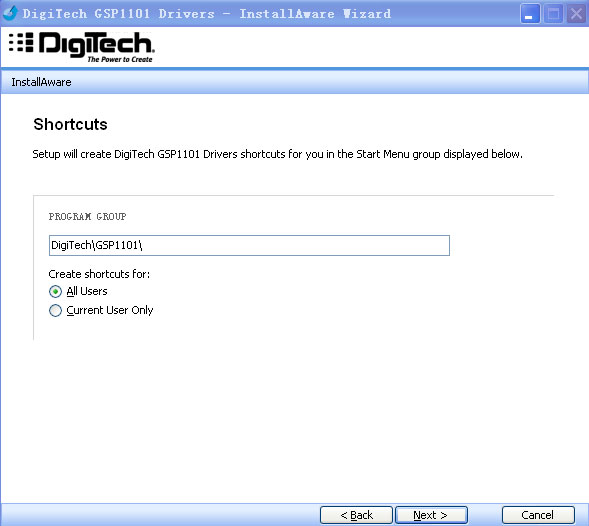The image size is (589, 526).
Task: Select the All Users radio button
Action: [x=55, y=291]
